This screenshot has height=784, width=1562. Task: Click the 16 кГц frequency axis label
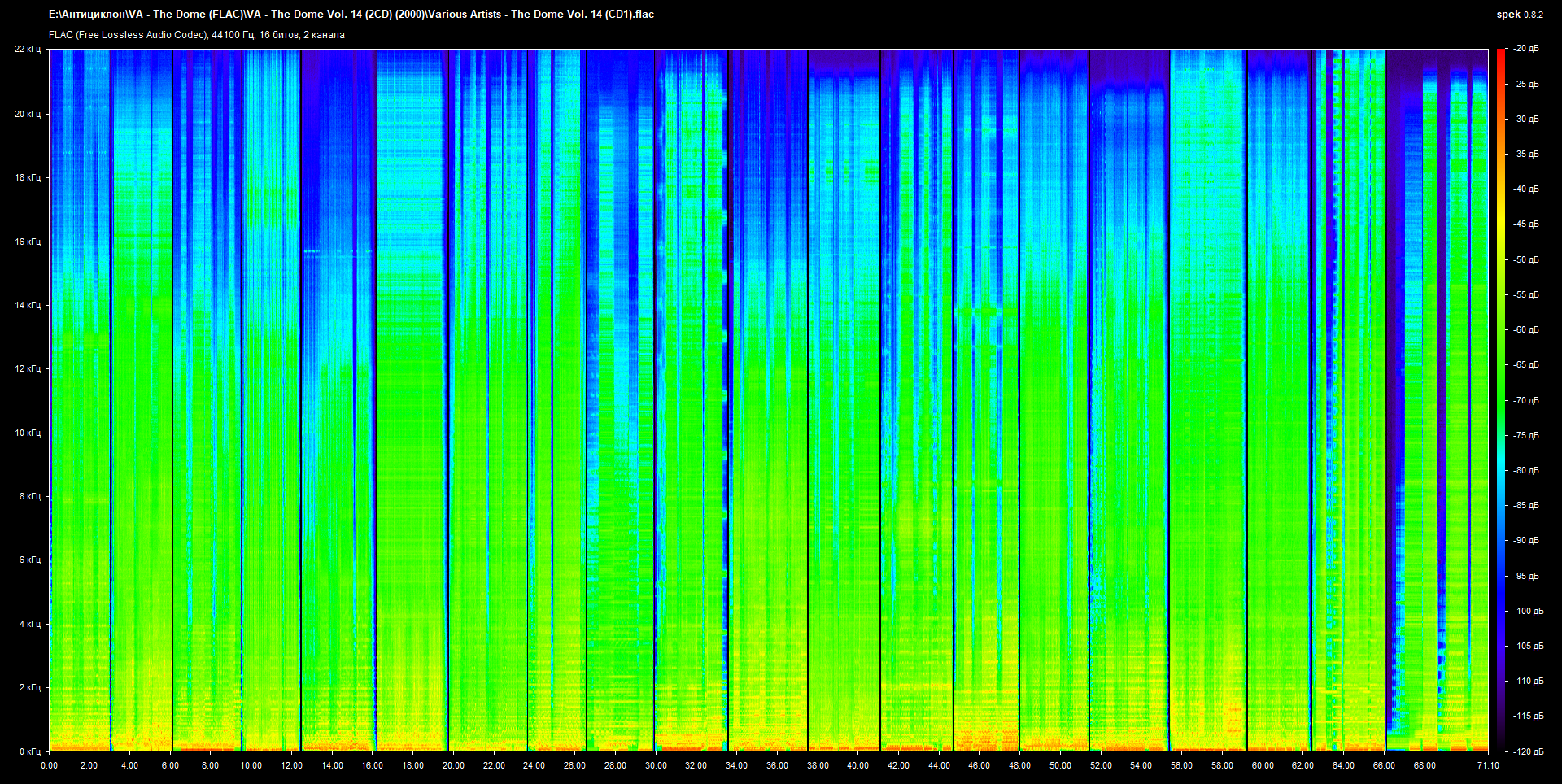coord(28,242)
